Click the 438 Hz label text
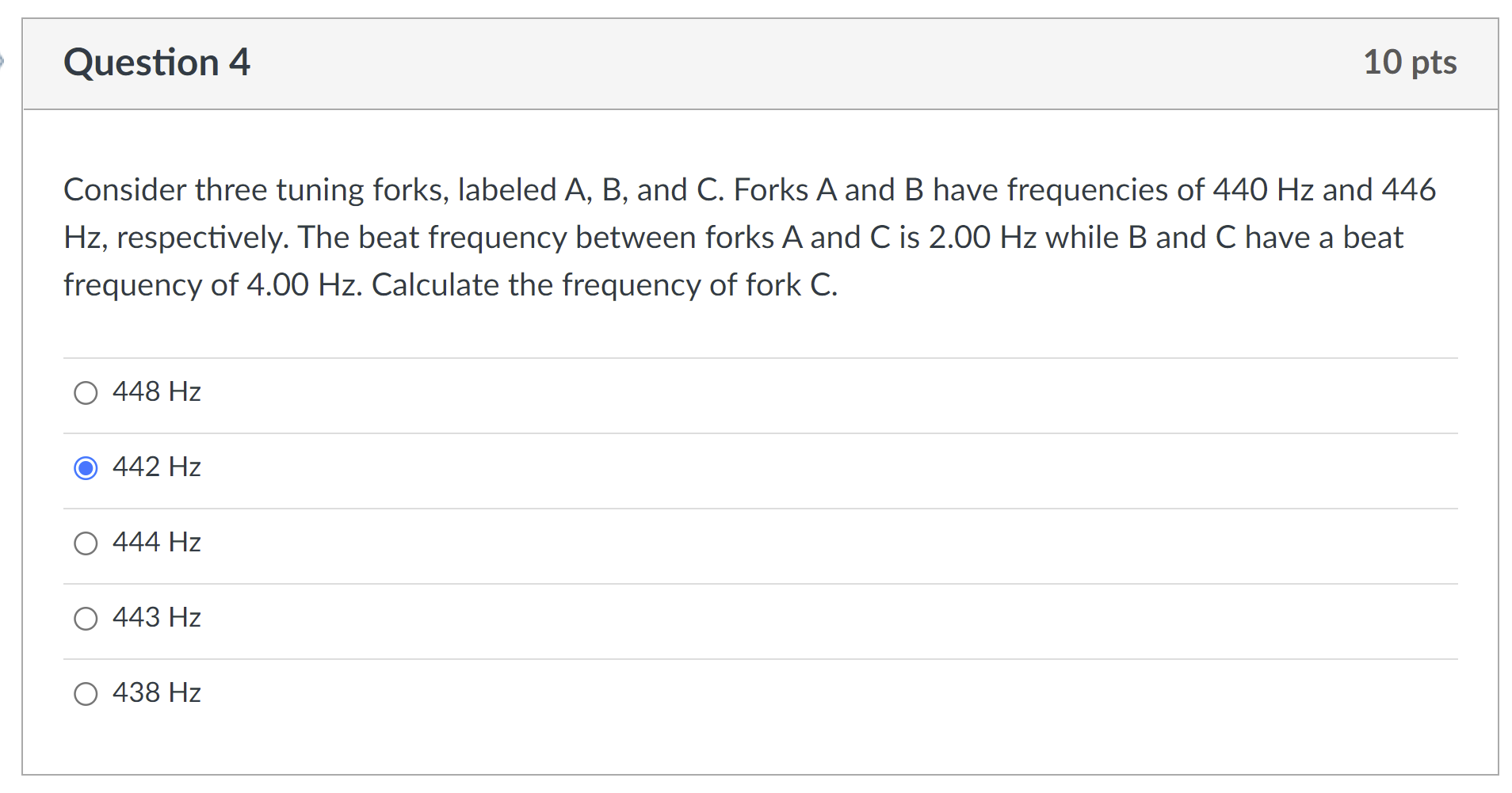This screenshot has width=1512, height=793. coord(156,692)
